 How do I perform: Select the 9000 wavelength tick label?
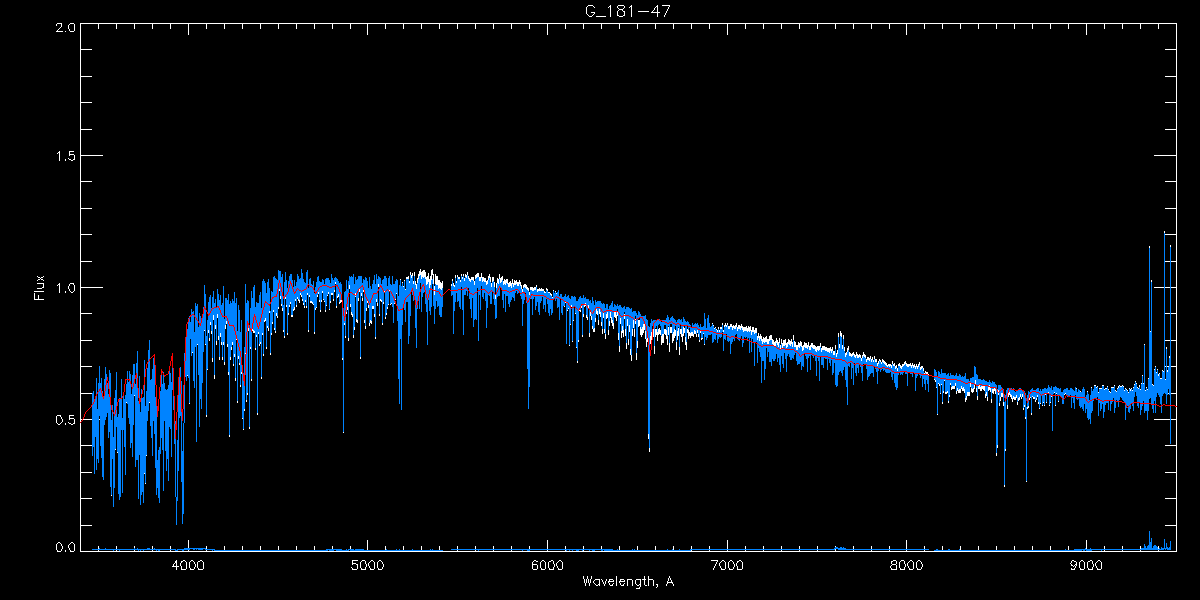tap(1087, 564)
